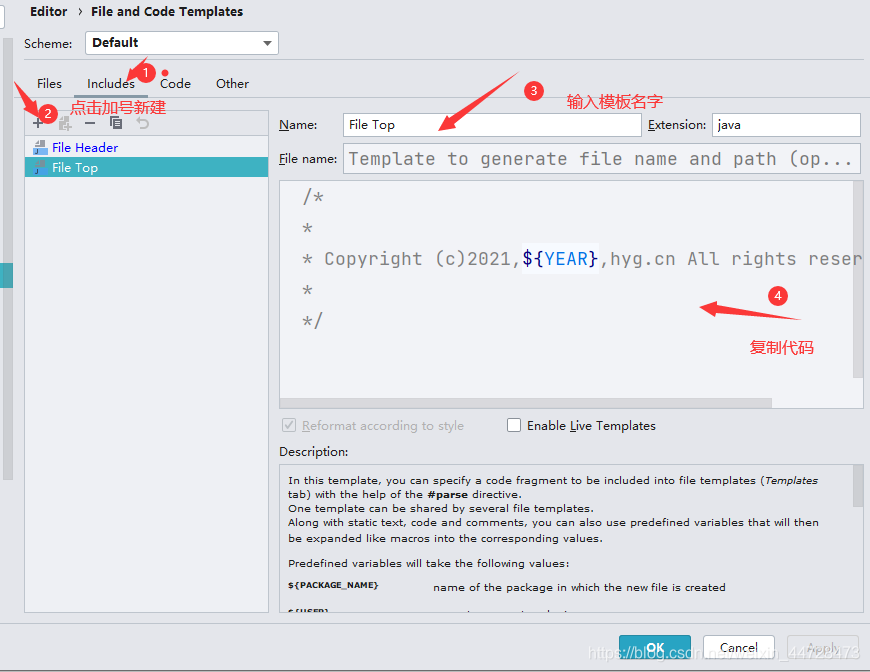Viewport: 870px width, 672px height.
Task: Click the Create Child Template icon
Action: pos(65,123)
